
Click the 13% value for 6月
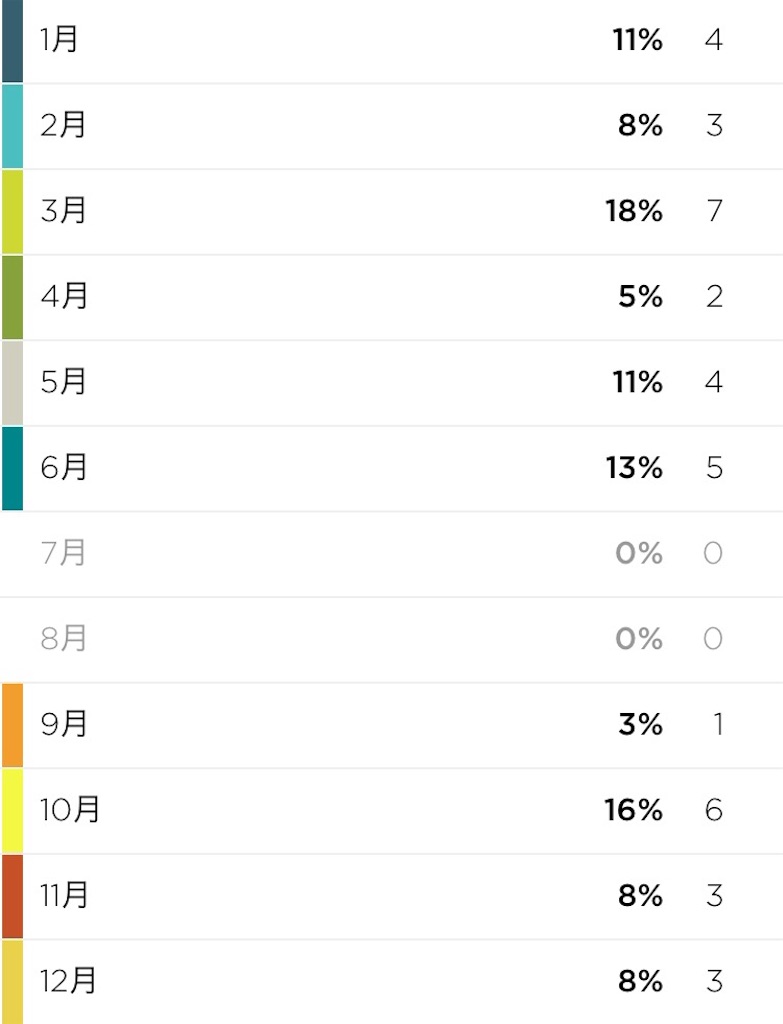pyautogui.click(x=633, y=468)
